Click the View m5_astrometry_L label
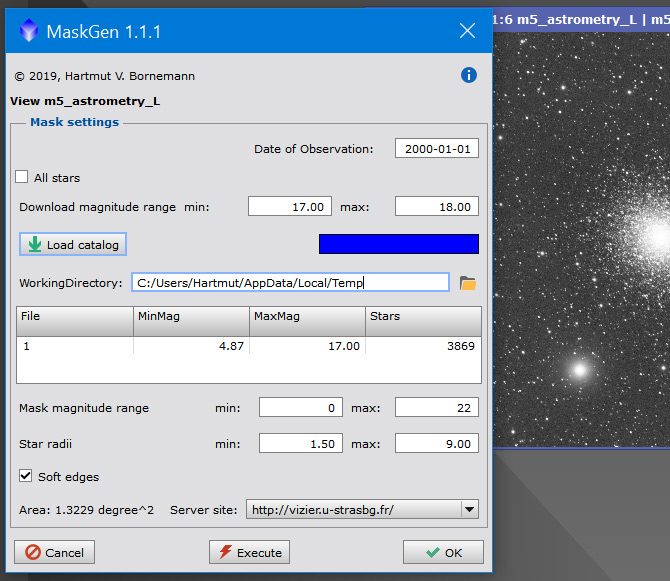The height and width of the screenshot is (581, 670). [85, 101]
